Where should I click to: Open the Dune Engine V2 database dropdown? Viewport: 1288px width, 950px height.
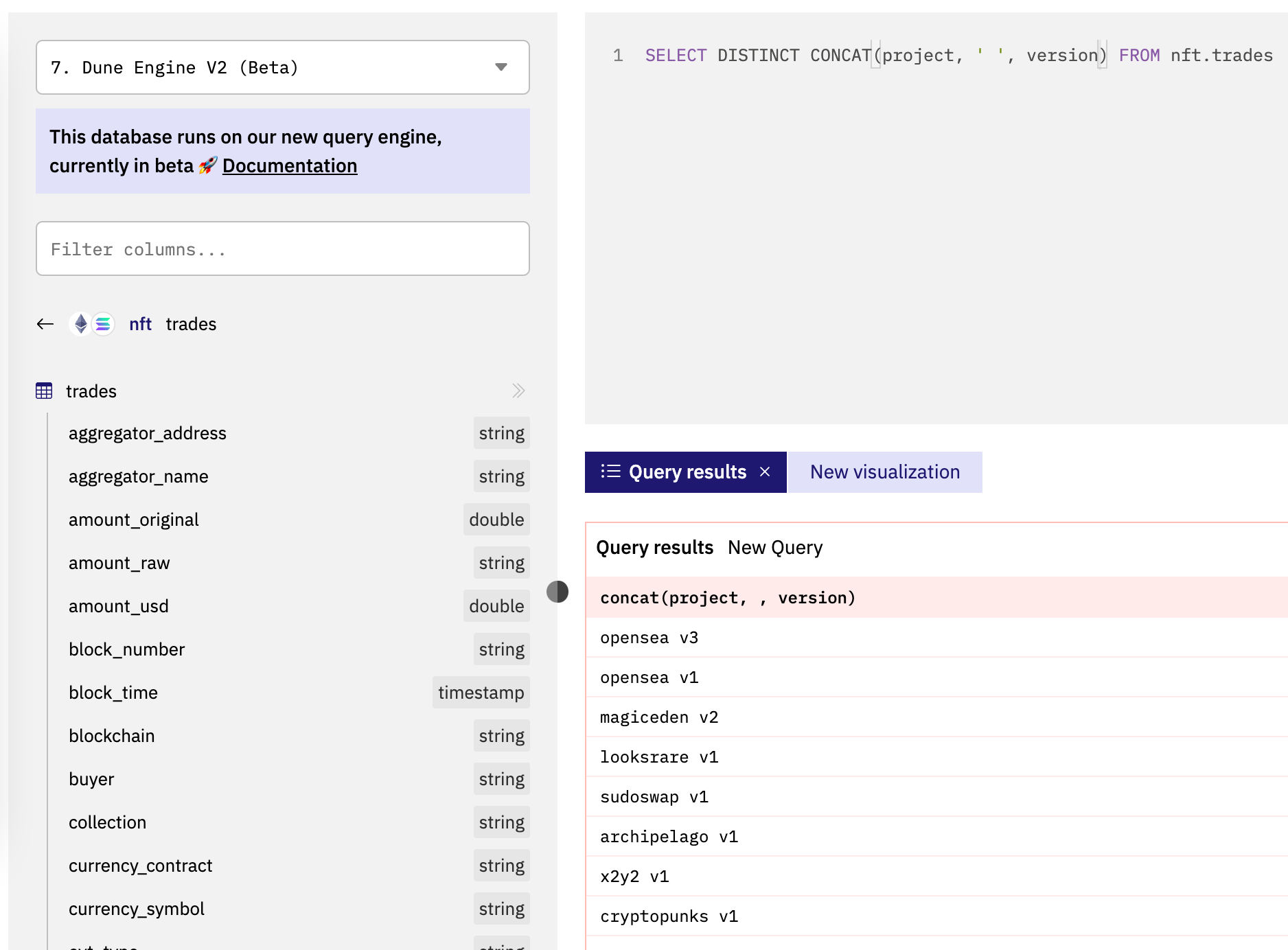coord(282,67)
